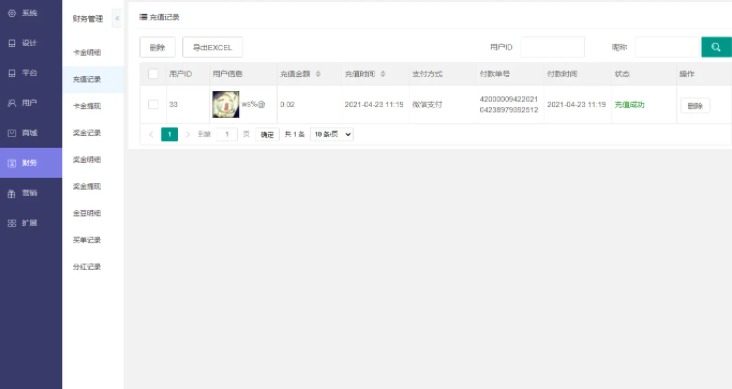
Task: Focus the jump-to-page number field
Action: (227, 134)
